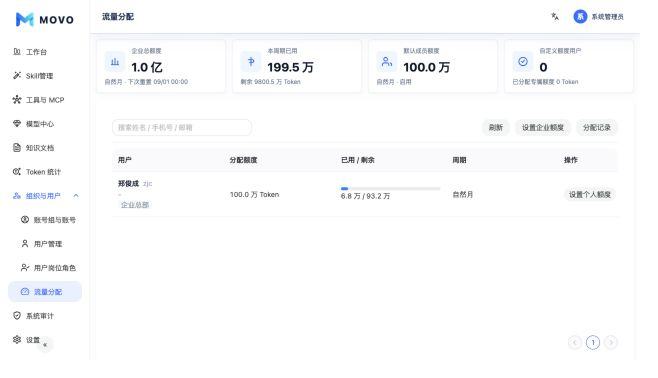658x378 pixels.
Task: Click the 199.5 万 used value
Action: (290, 67)
